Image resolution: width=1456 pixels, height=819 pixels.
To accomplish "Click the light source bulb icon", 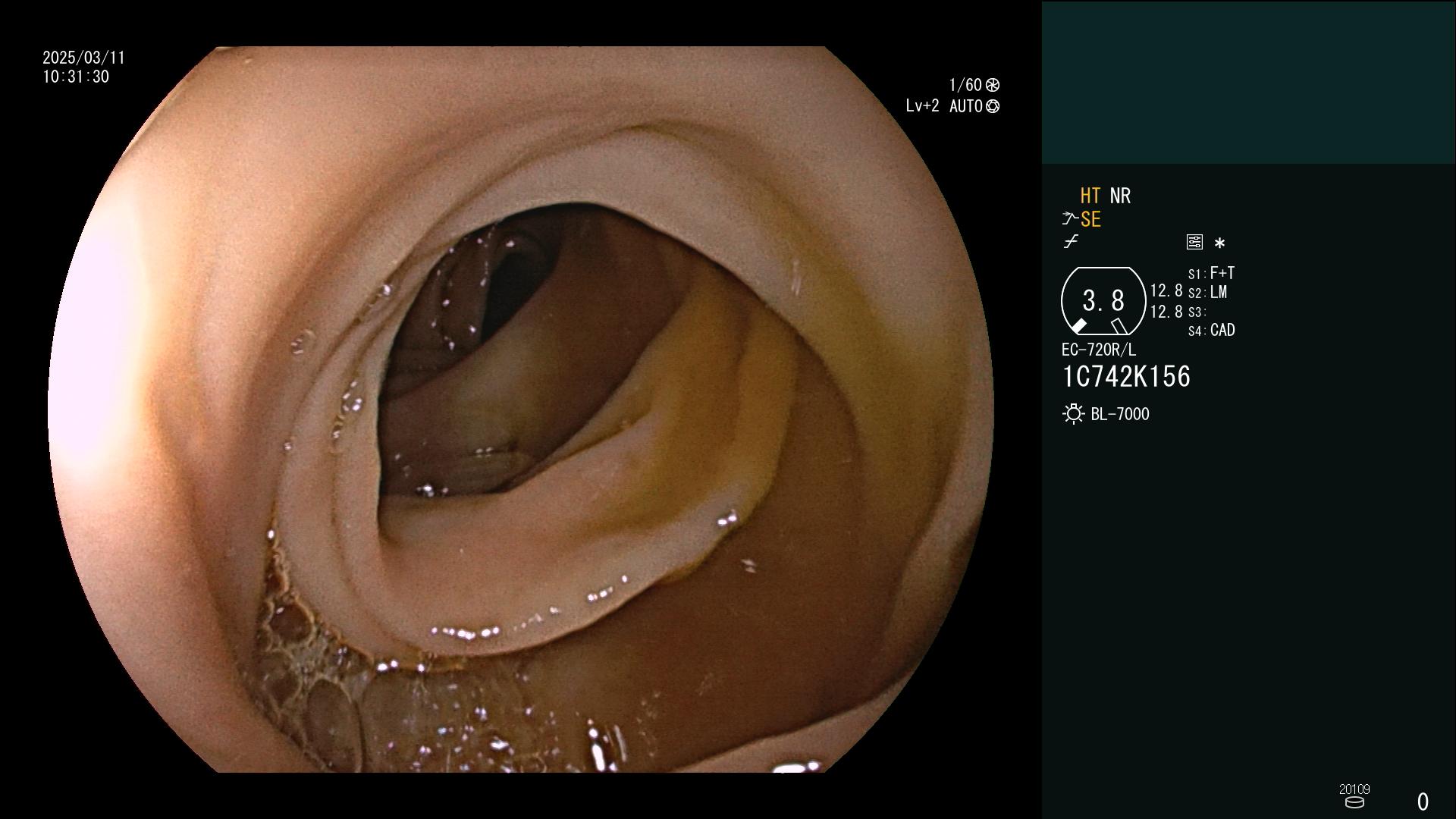I will pyautogui.click(x=1073, y=414).
